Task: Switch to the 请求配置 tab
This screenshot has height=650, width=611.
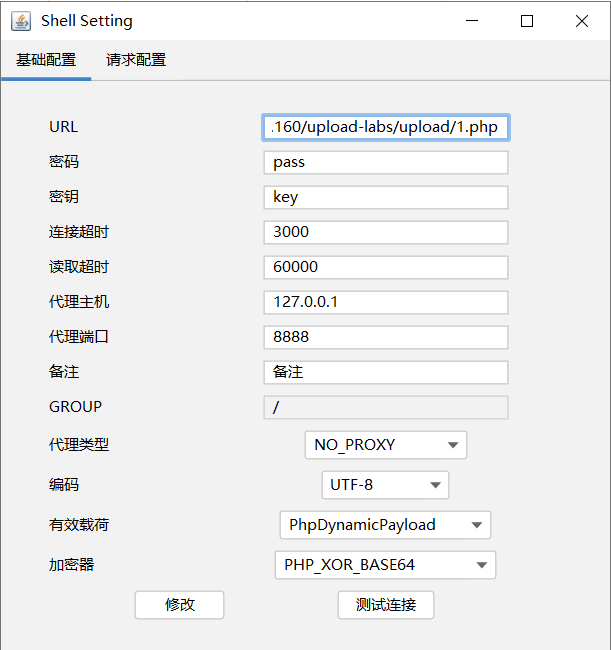Action: tap(136, 60)
